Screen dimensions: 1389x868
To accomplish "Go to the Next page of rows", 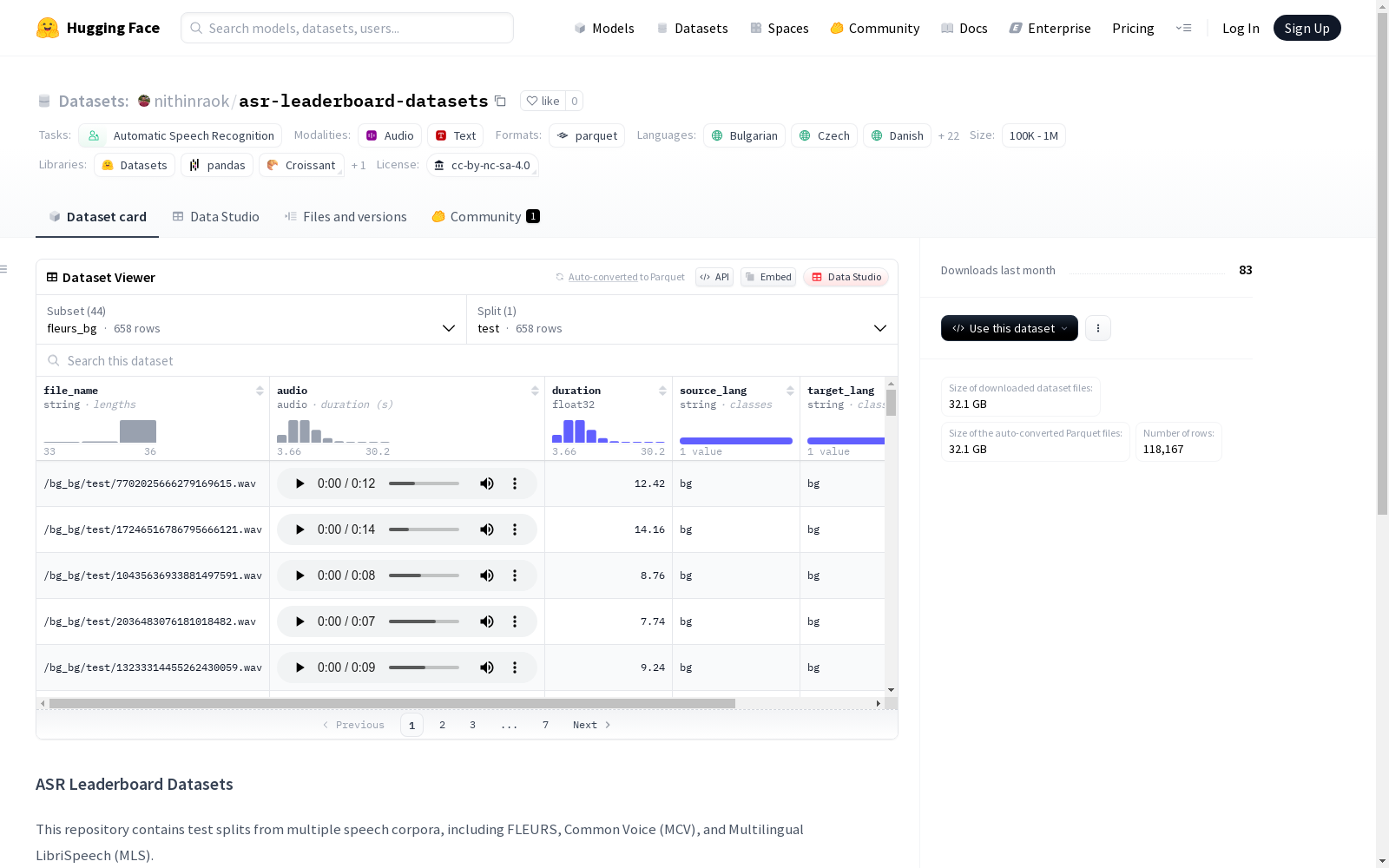I will [591, 725].
